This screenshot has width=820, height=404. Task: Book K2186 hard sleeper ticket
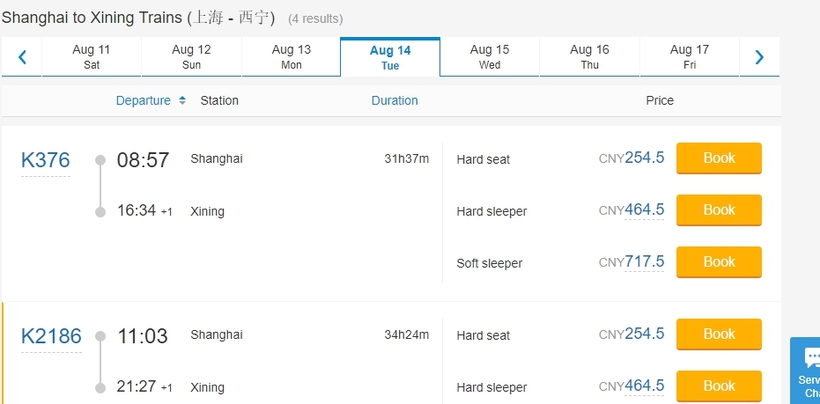tap(719, 386)
